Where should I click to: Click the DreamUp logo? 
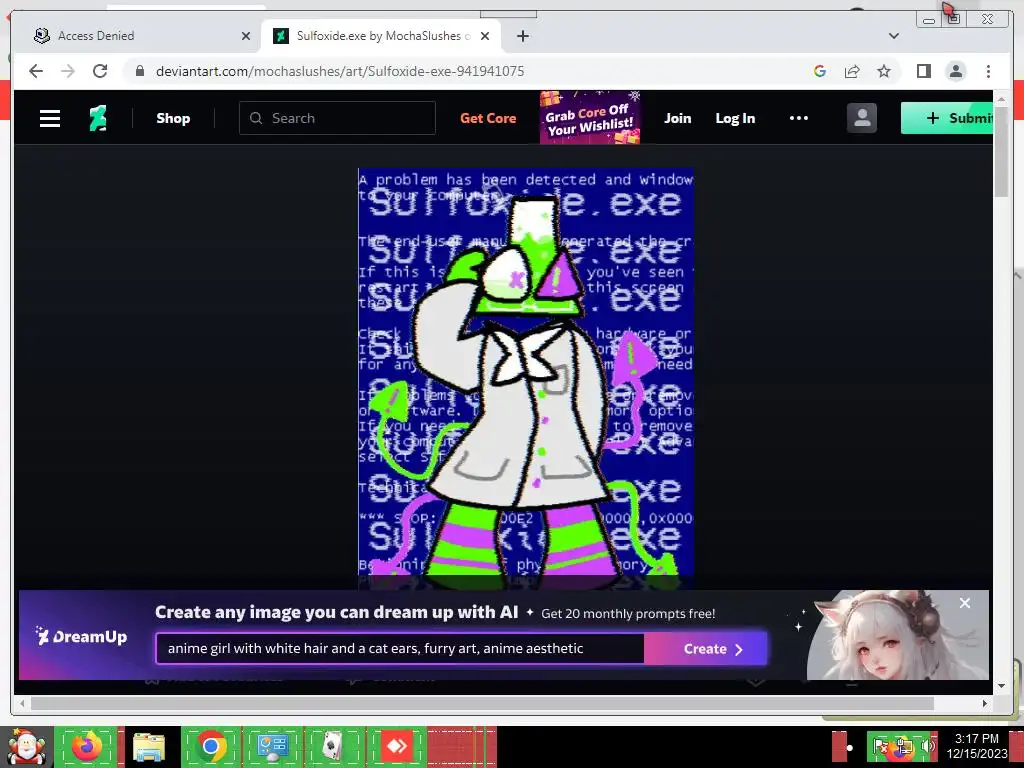tap(82, 636)
